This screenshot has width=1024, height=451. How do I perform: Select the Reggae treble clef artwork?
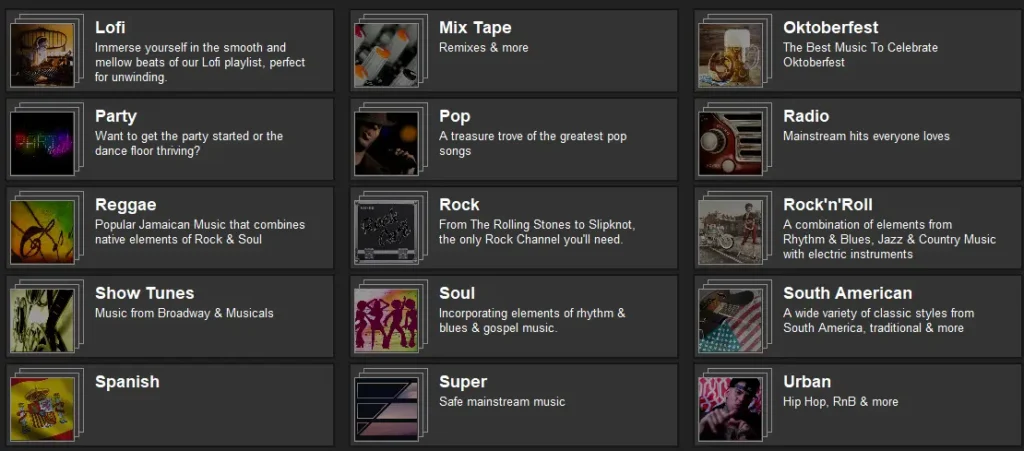[x=42, y=232]
